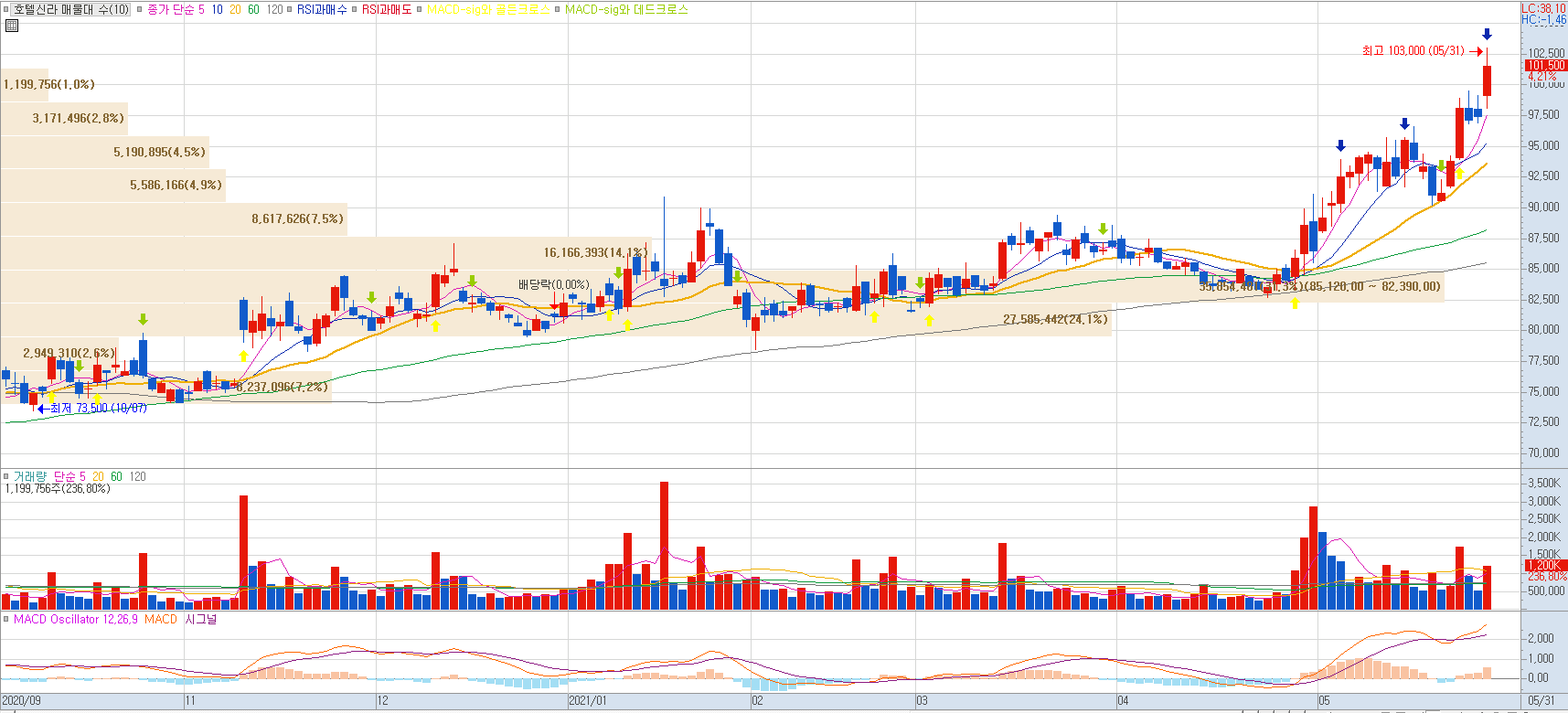Select the 종가 단순 5 moving average label
This screenshot has height=713, width=1568.
pos(176,10)
